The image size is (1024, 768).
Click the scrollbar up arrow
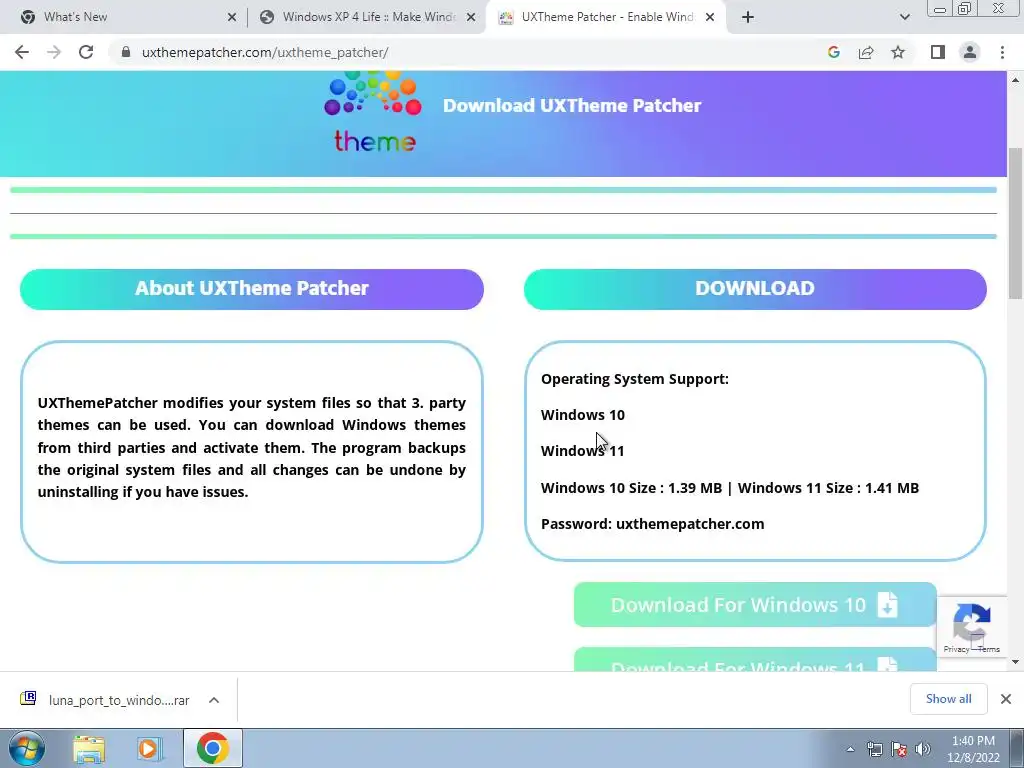click(1015, 80)
